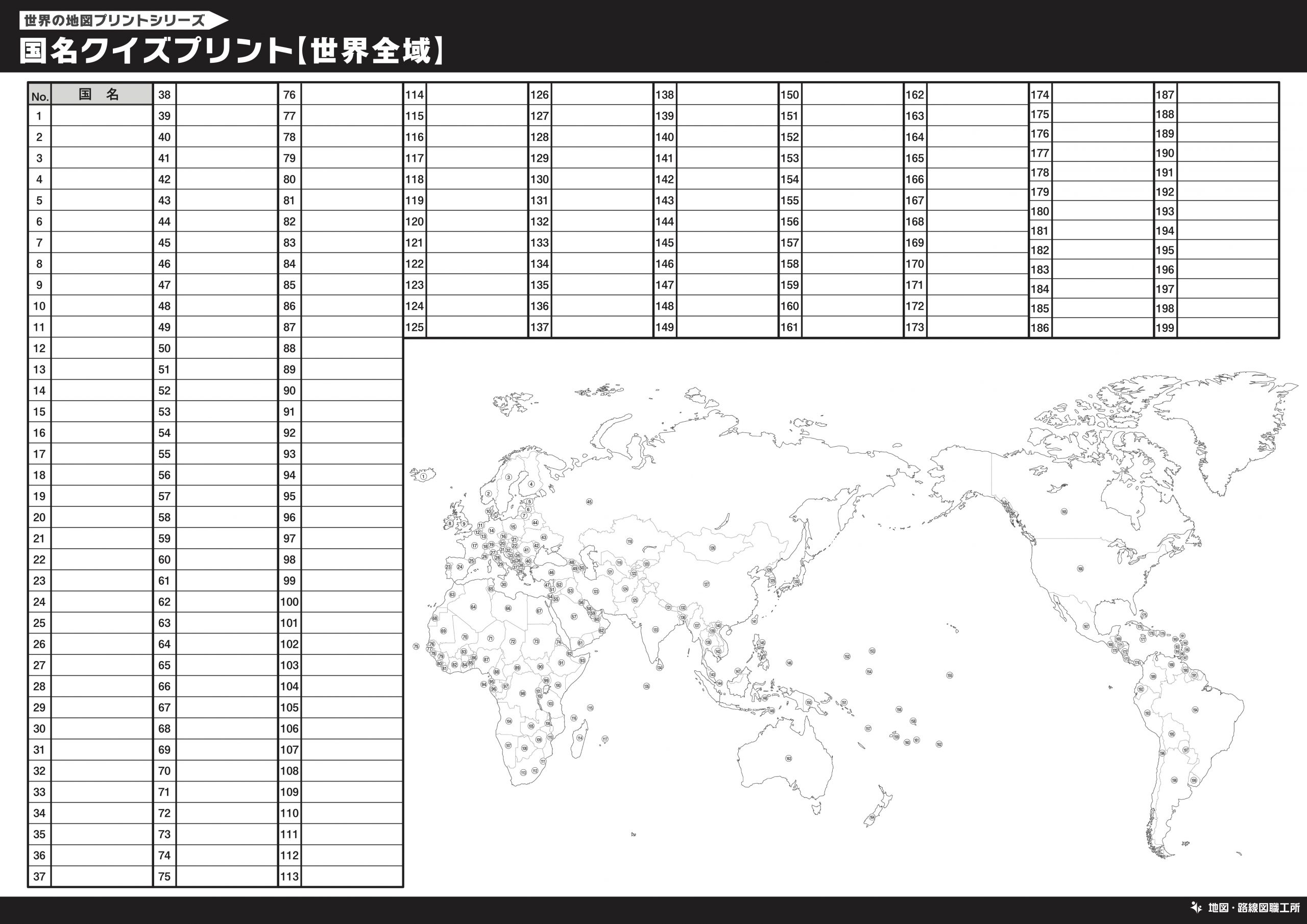This screenshot has width=1307, height=924.
Task: Click table number cell 113
Action: (x=290, y=876)
